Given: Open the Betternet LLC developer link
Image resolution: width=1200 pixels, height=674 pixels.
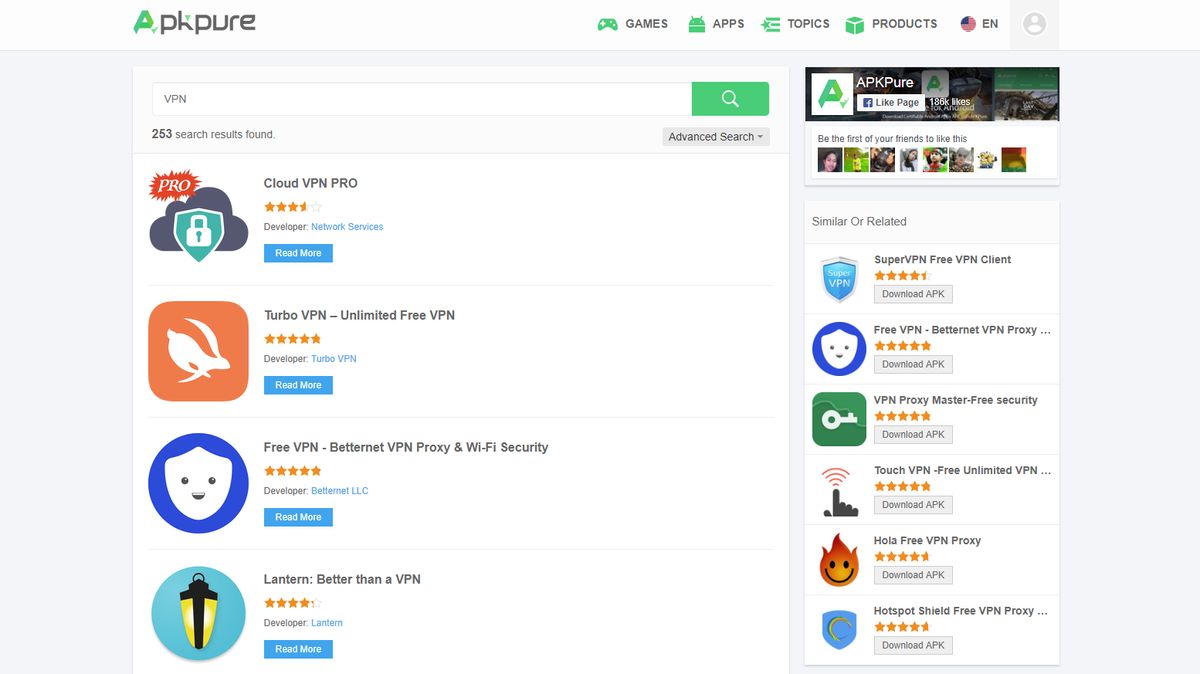Looking at the screenshot, I should pyautogui.click(x=340, y=490).
